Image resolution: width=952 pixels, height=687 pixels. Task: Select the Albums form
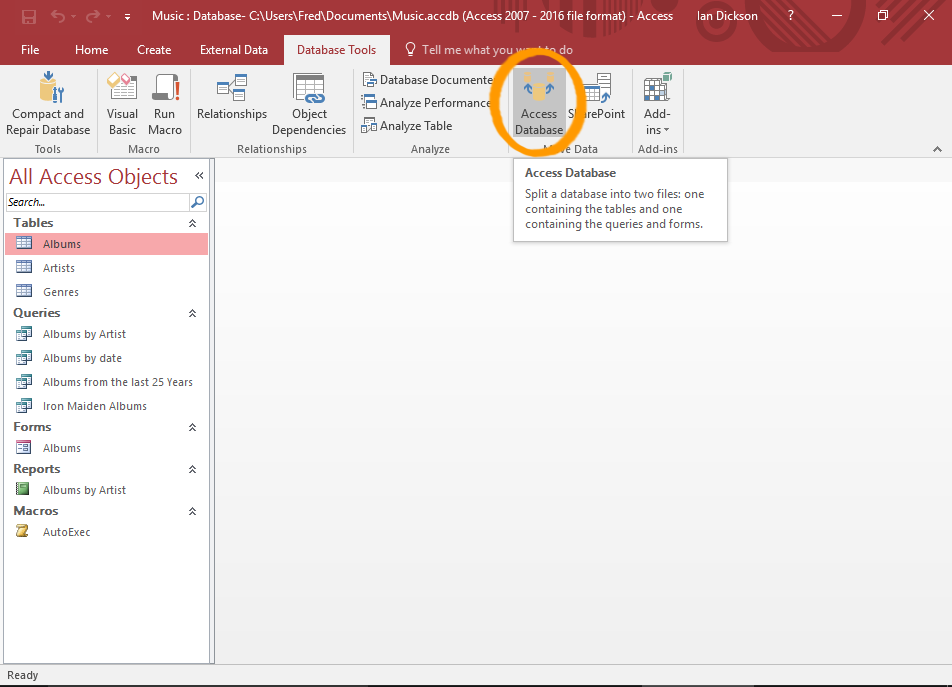[106, 448]
